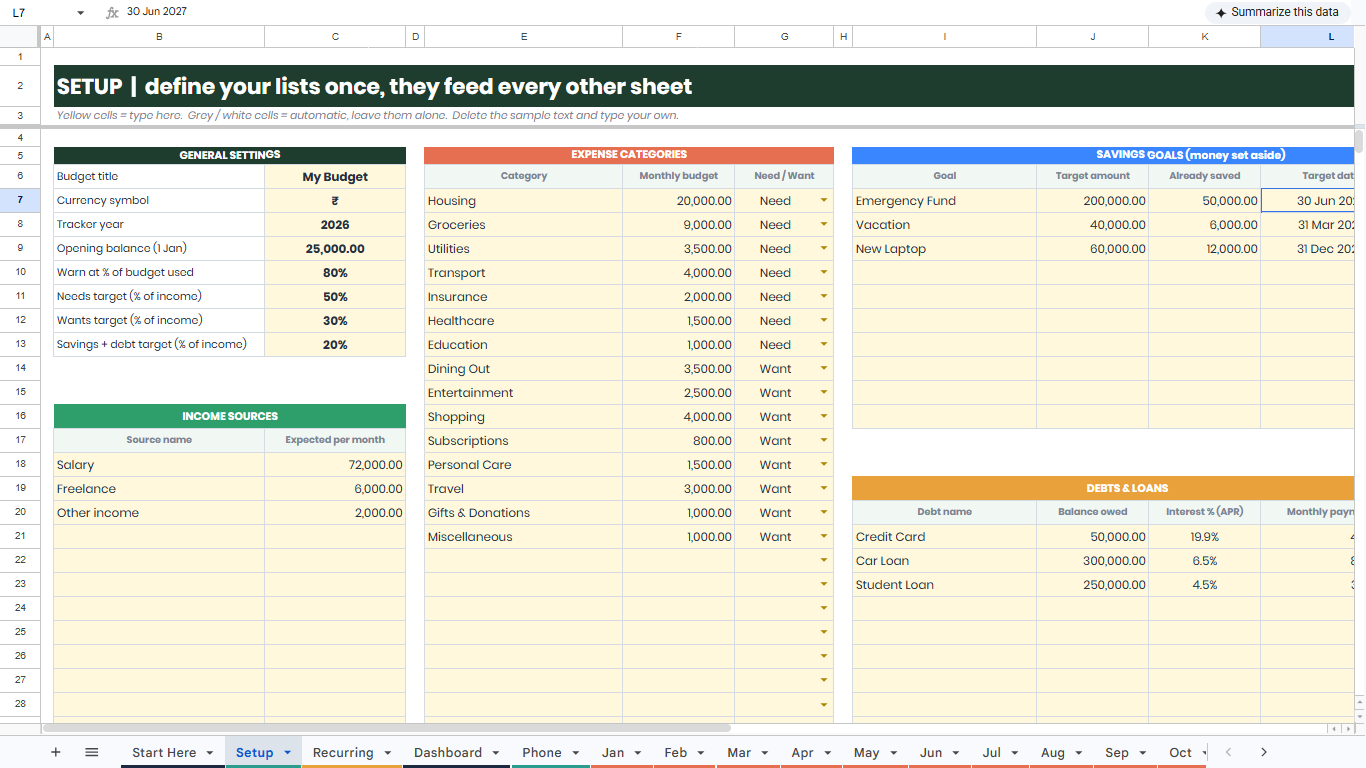Click the formula bar showing 30 Jun 2027

click(660, 12)
